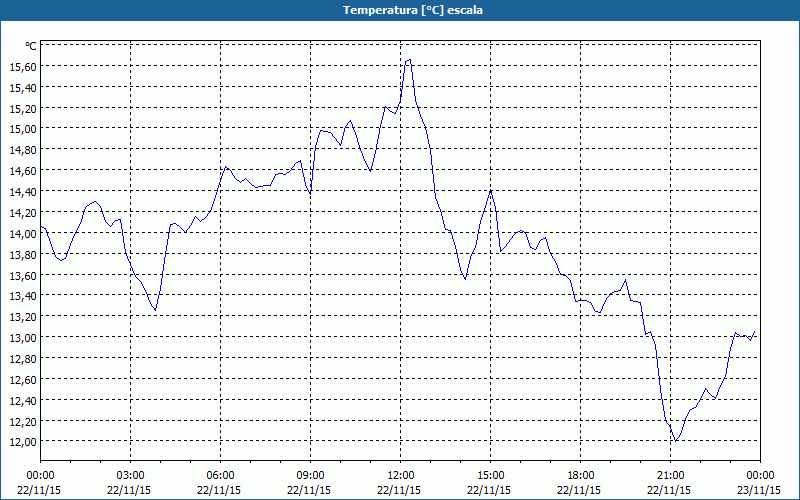Click the curve peak at 15:00
Viewport: 800px width, 500px height.
pos(490,190)
